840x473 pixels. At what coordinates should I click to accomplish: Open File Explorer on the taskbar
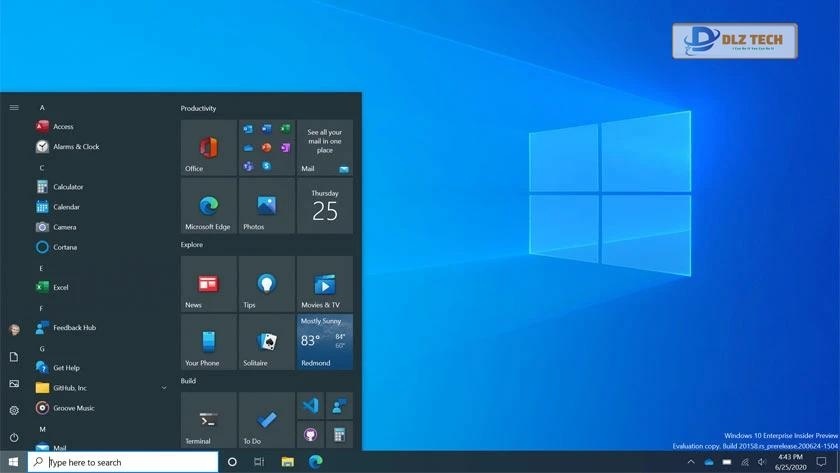pos(288,462)
